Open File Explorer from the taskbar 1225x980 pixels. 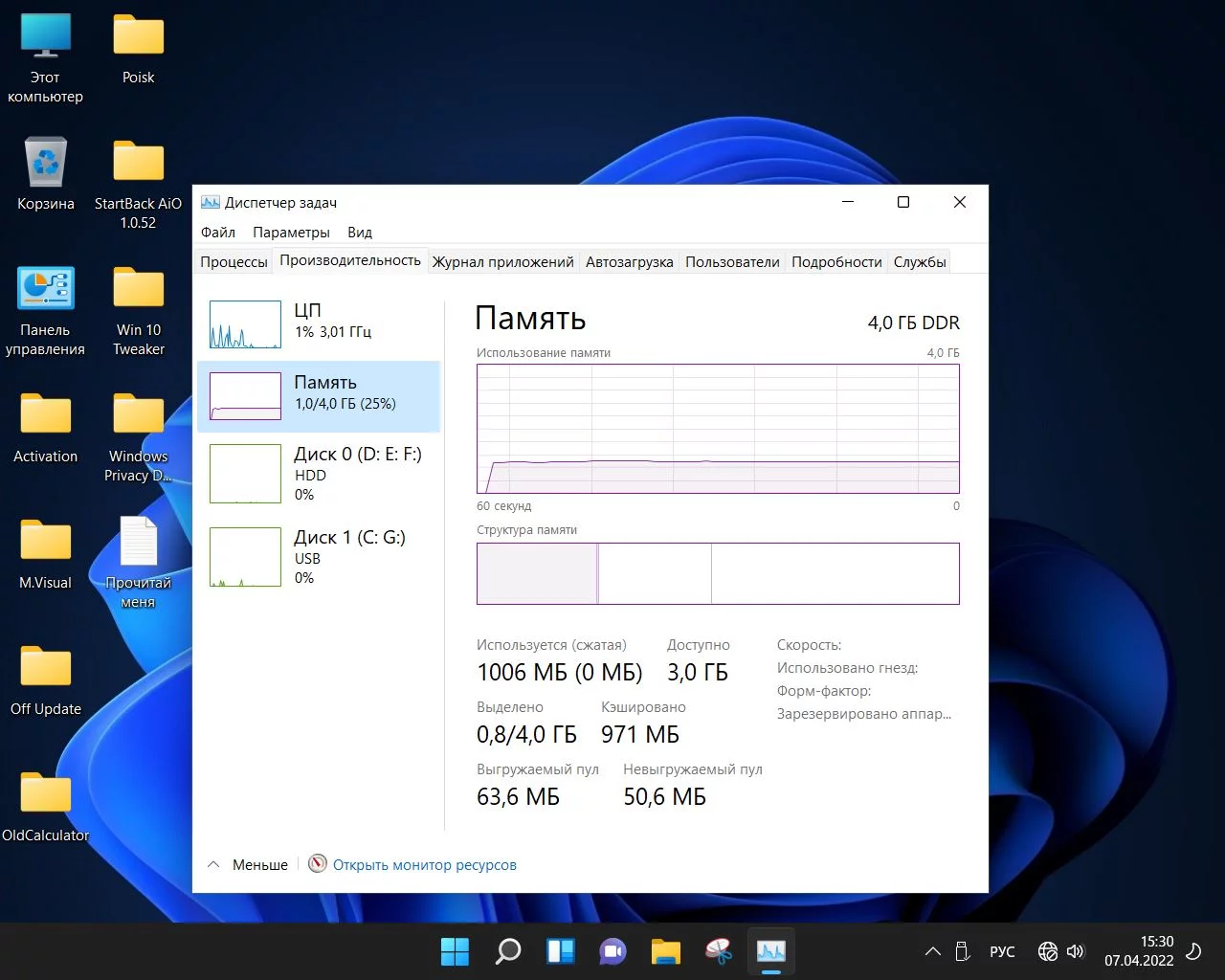pyautogui.click(x=665, y=951)
